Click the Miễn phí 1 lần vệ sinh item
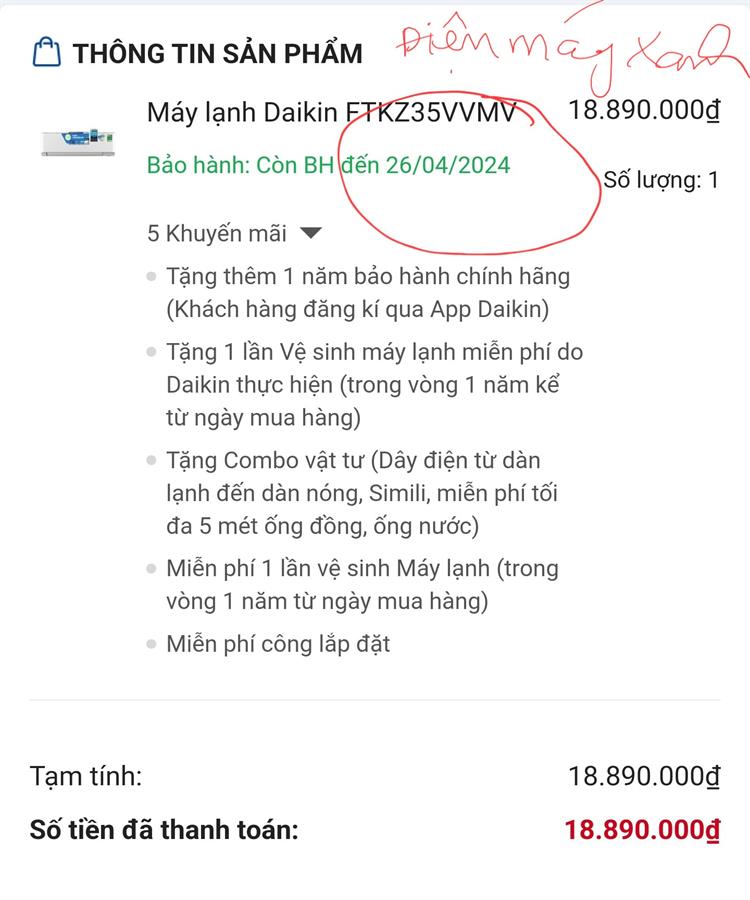Image resolution: width=750 pixels, height=900 pixels. 362,585
